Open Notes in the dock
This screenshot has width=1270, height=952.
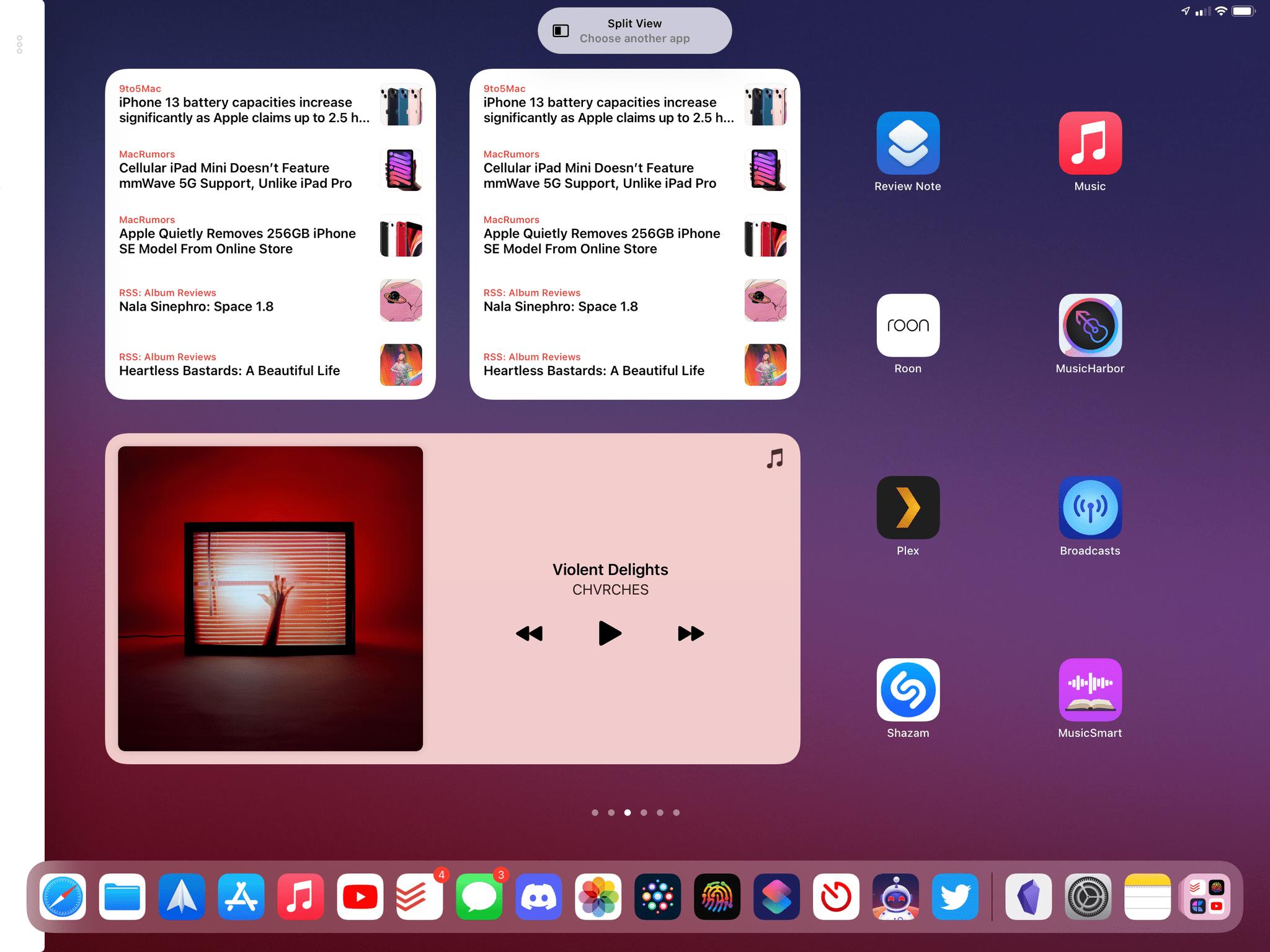(1148, 897)
